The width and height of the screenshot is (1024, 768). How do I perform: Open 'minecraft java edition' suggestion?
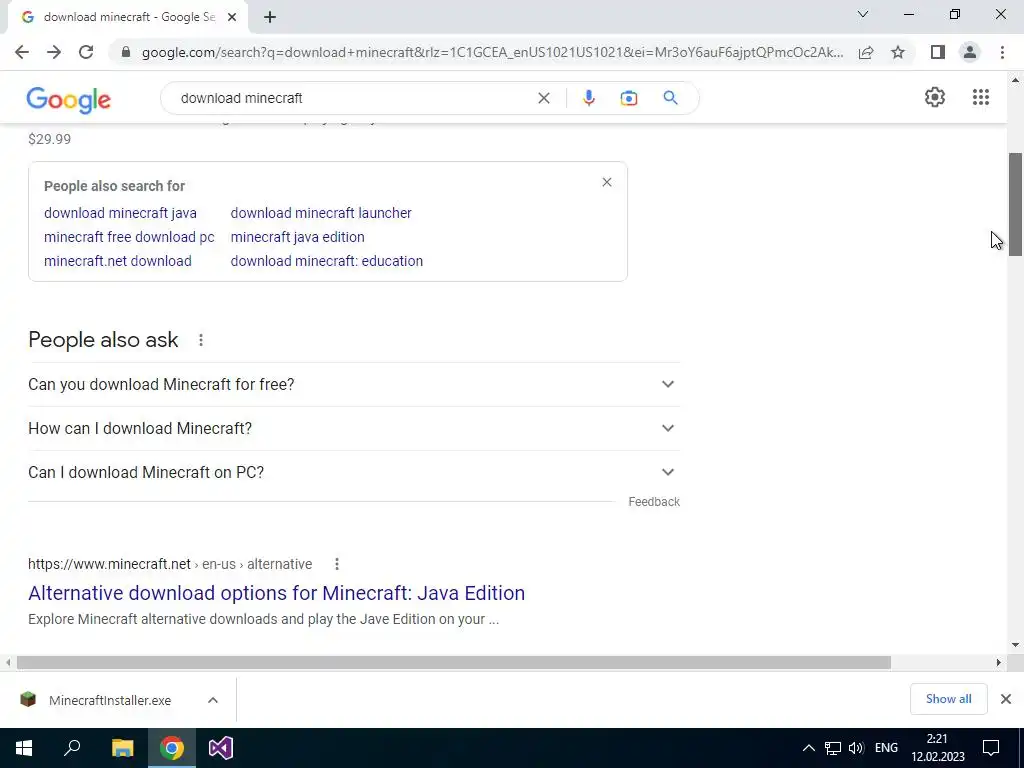(297, 237)
